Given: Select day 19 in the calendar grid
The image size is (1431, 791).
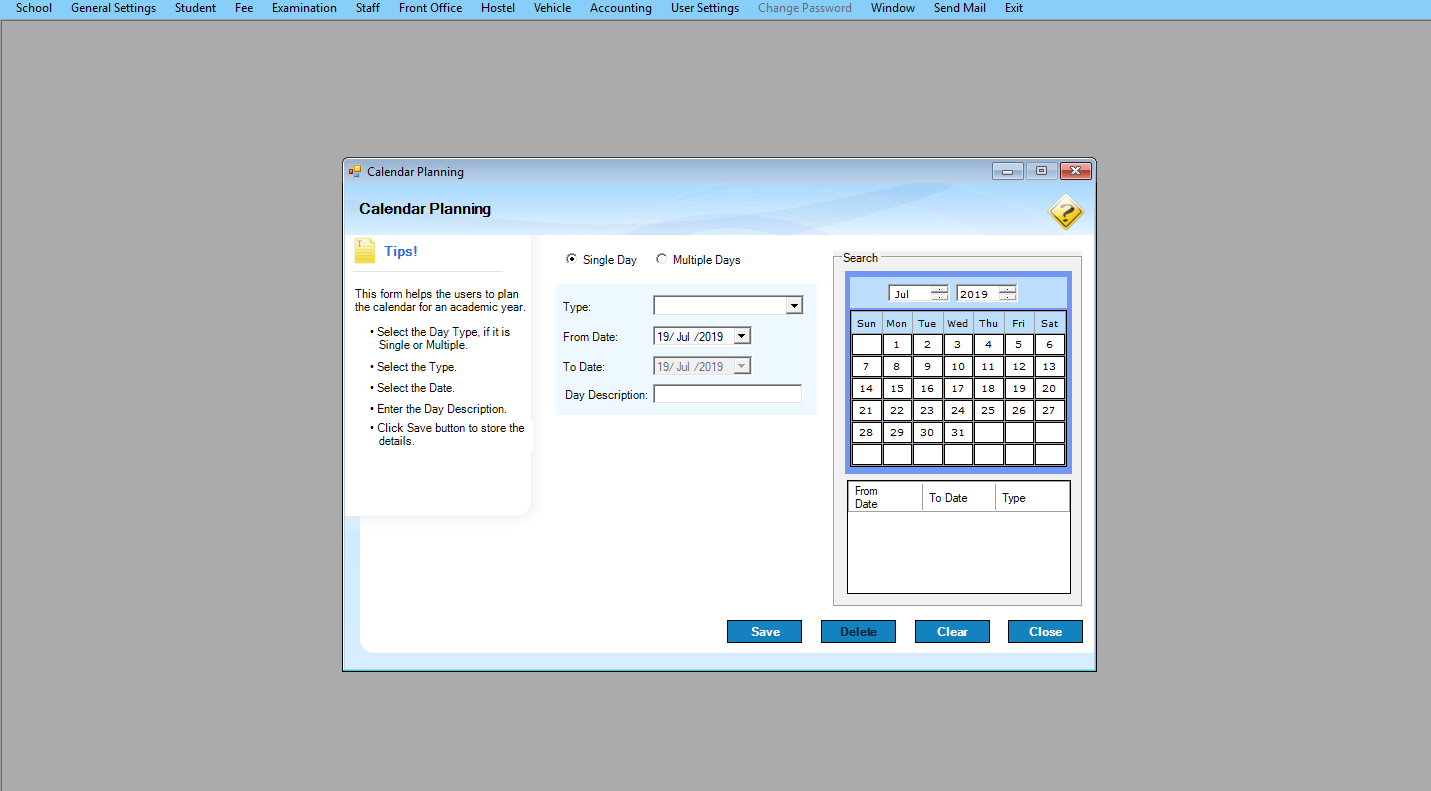Looking at the screenshot, I should (1018, 389).
